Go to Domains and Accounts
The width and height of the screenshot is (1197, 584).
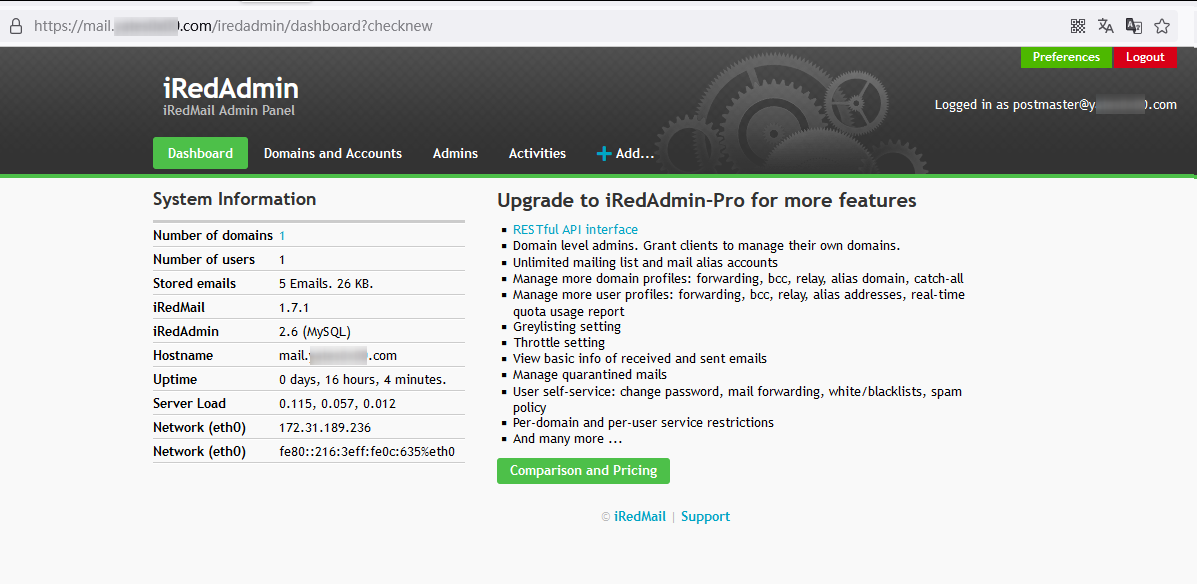tap(333, 153)
